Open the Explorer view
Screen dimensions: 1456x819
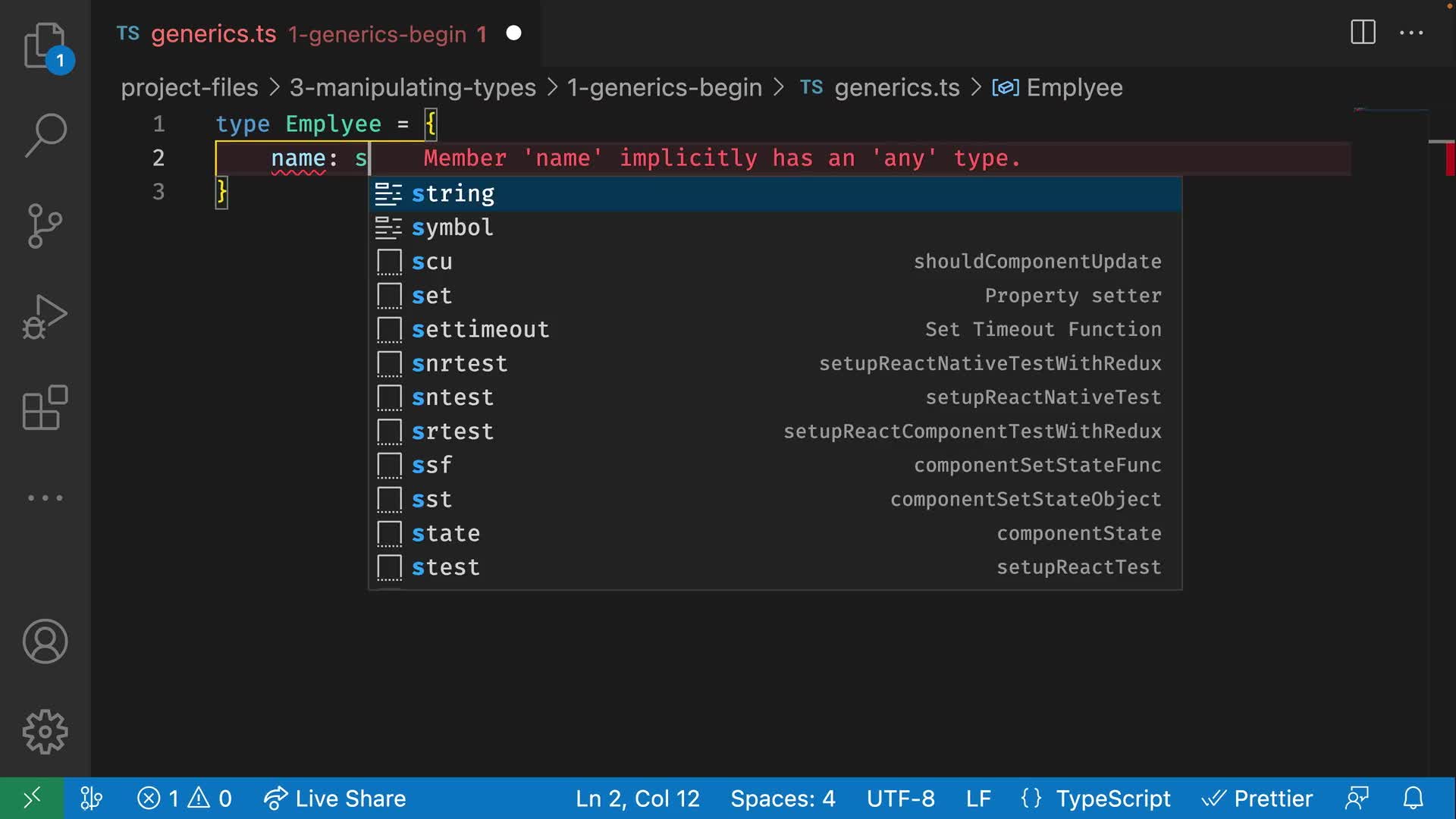45,45
